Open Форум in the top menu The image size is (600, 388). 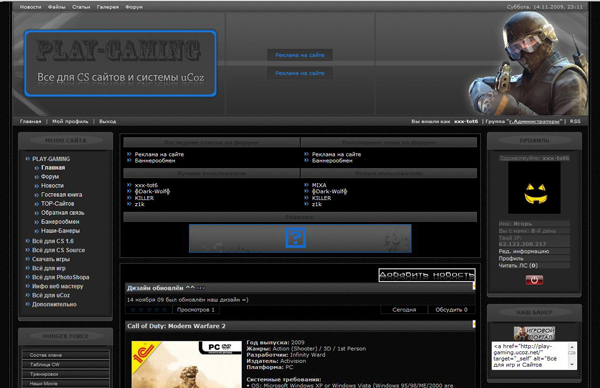[134, 7]
